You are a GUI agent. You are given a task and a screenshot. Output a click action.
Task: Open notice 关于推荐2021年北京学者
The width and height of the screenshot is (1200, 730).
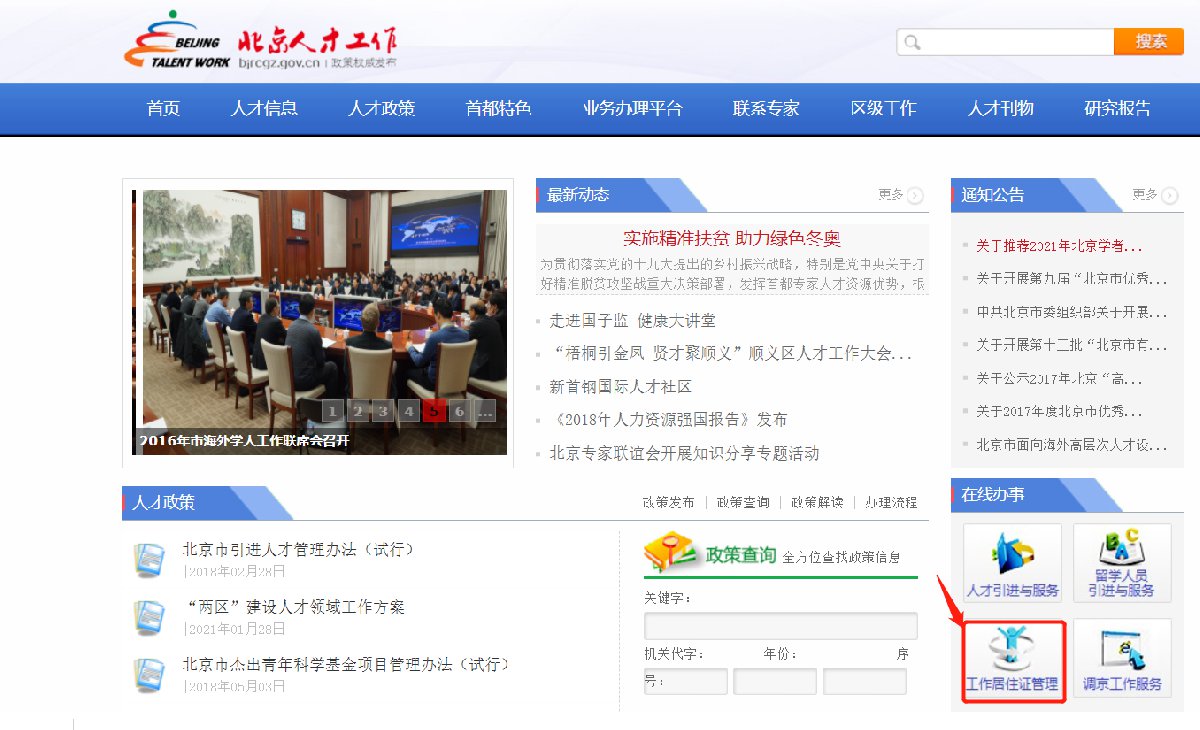1059,246
